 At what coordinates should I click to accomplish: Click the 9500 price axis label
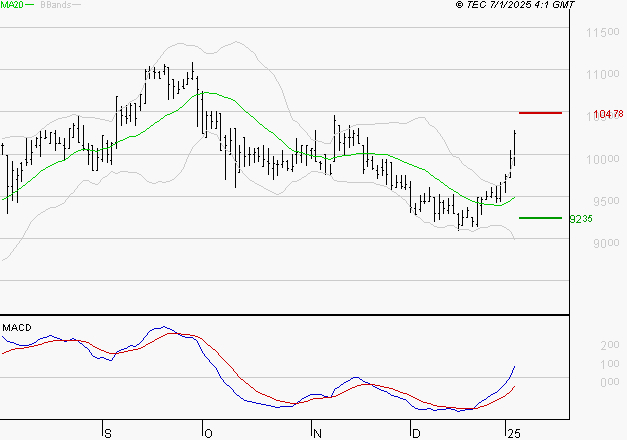(606, 201)
